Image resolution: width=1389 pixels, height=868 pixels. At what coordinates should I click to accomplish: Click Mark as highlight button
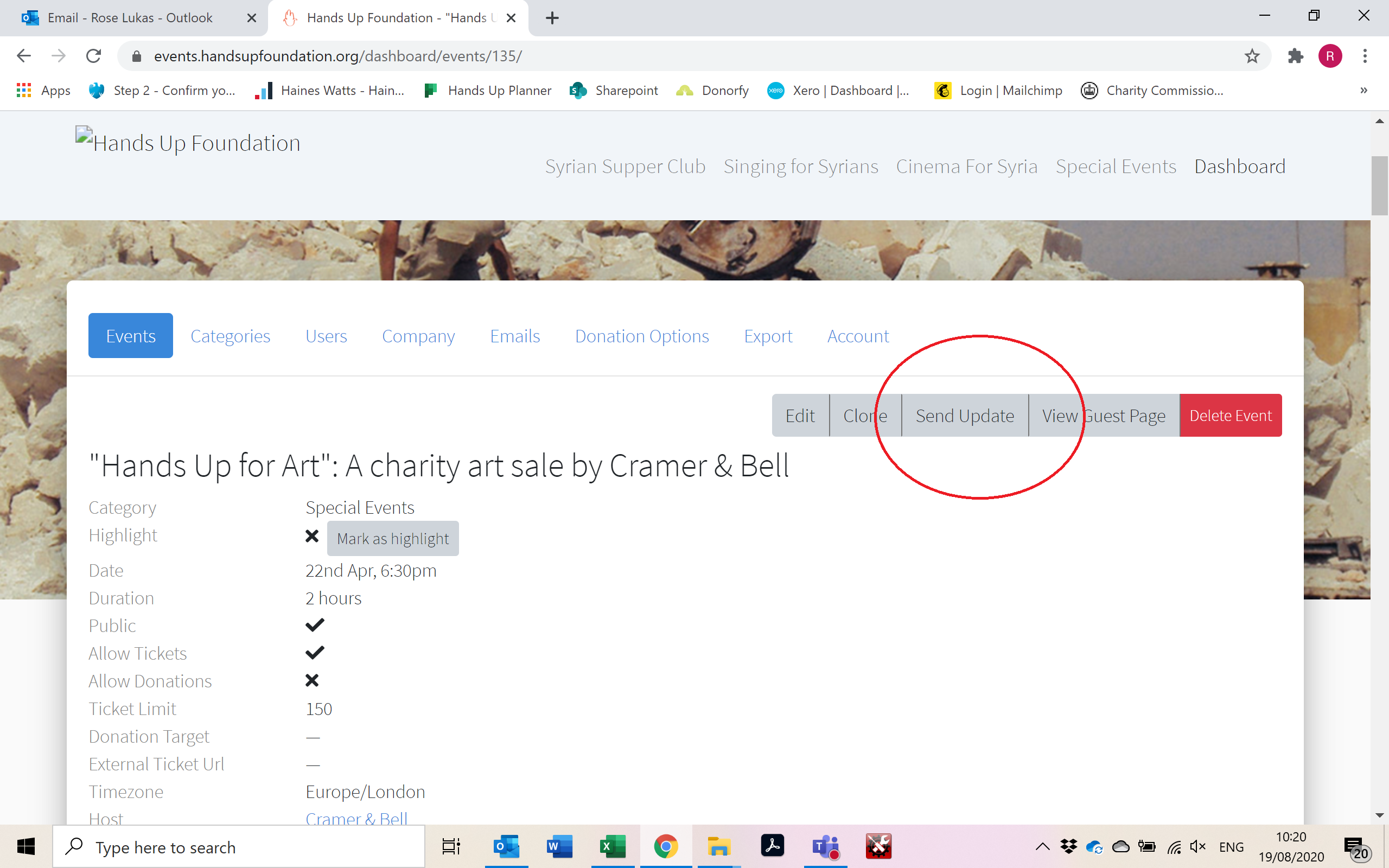point(393,539)
